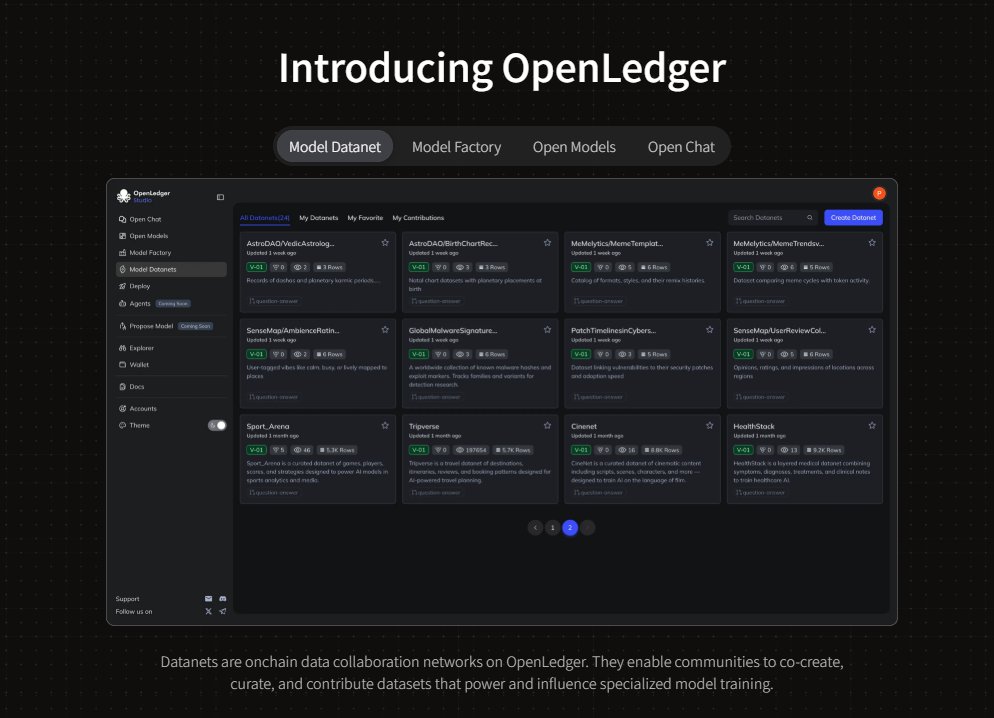
Task: Open the Telegram follow icon
Action: pos(223,612)
